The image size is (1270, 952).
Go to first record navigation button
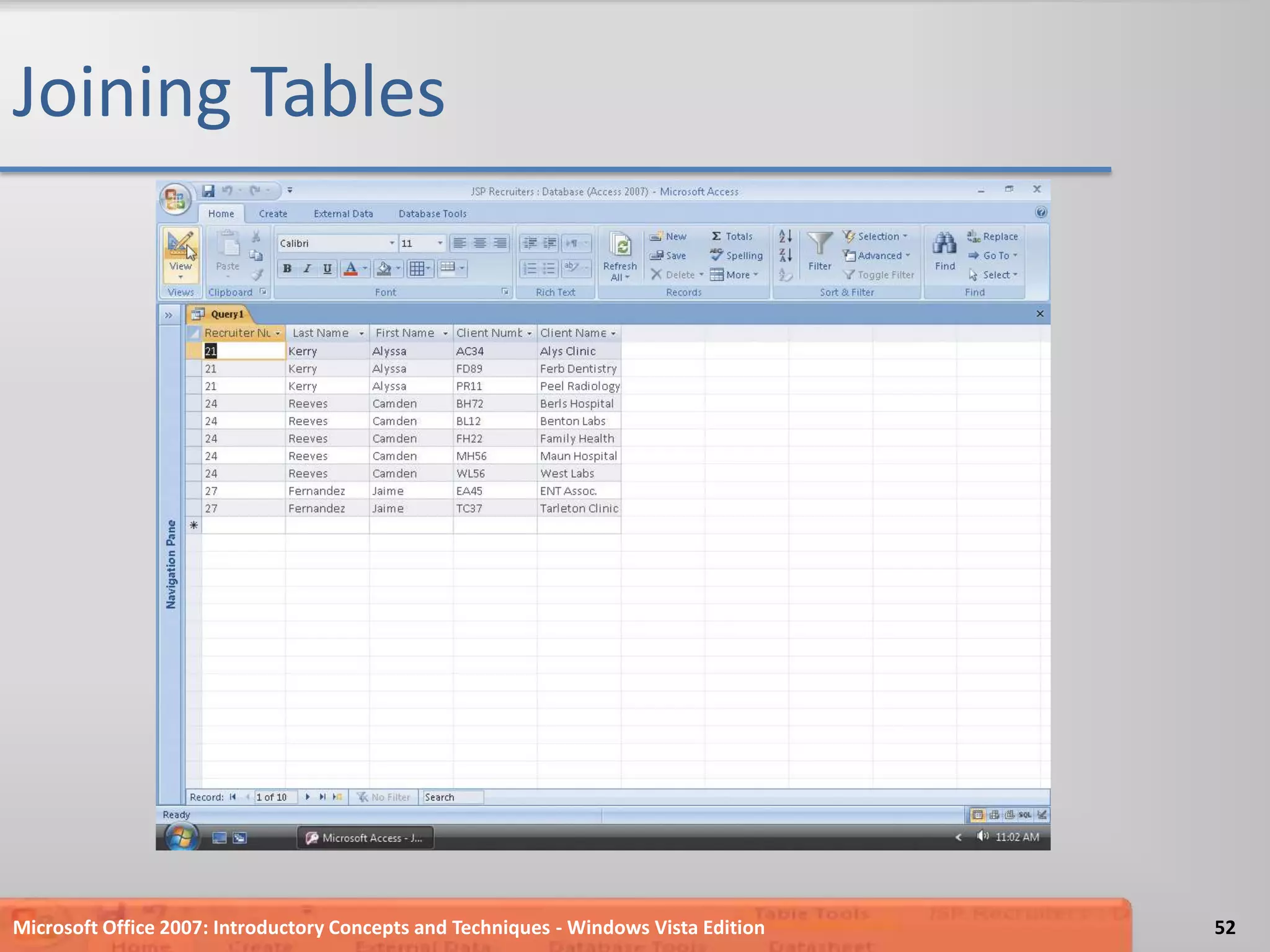[x=233, y=797]
